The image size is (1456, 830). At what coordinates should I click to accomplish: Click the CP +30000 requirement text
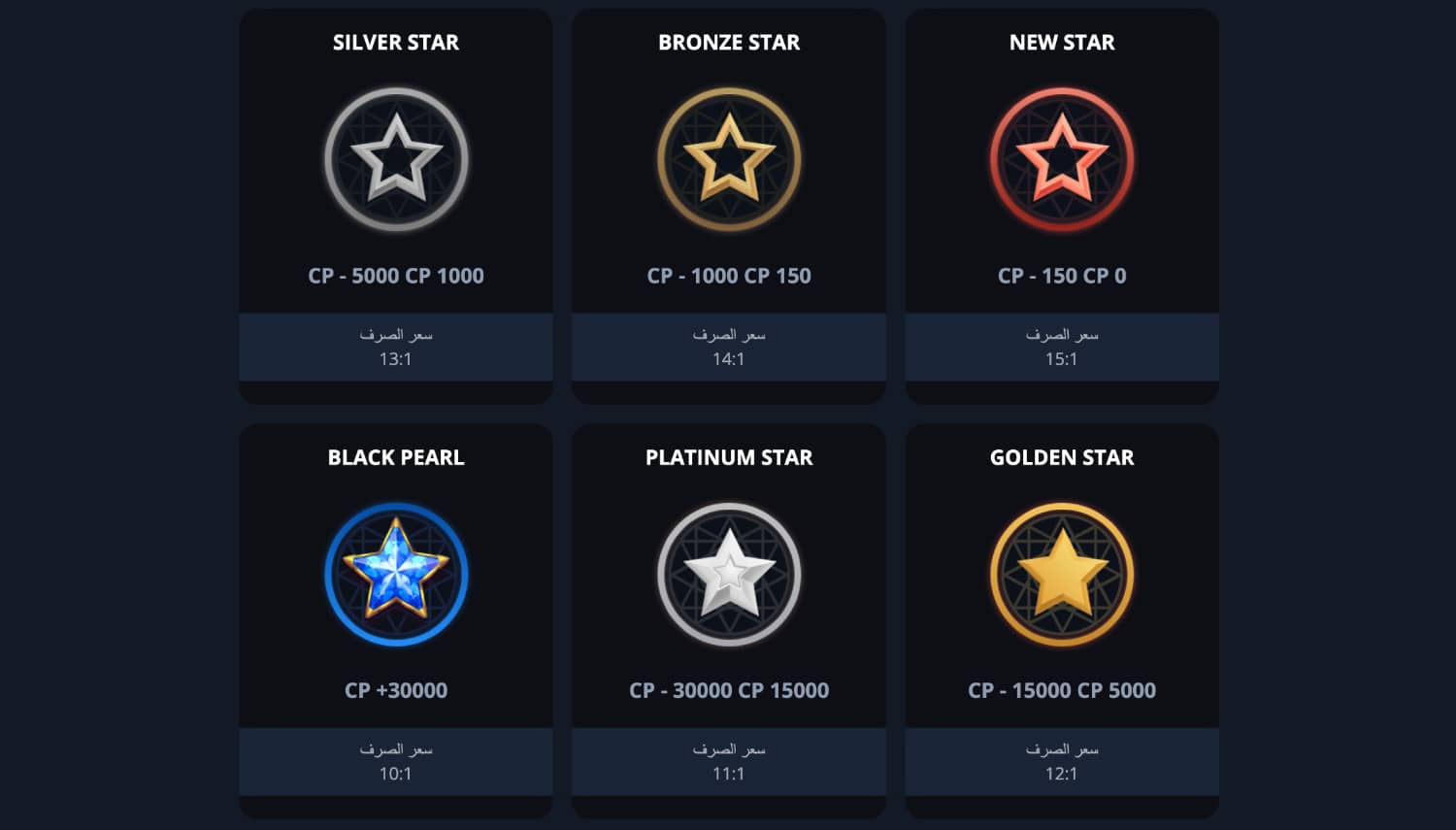pos(396,690)
